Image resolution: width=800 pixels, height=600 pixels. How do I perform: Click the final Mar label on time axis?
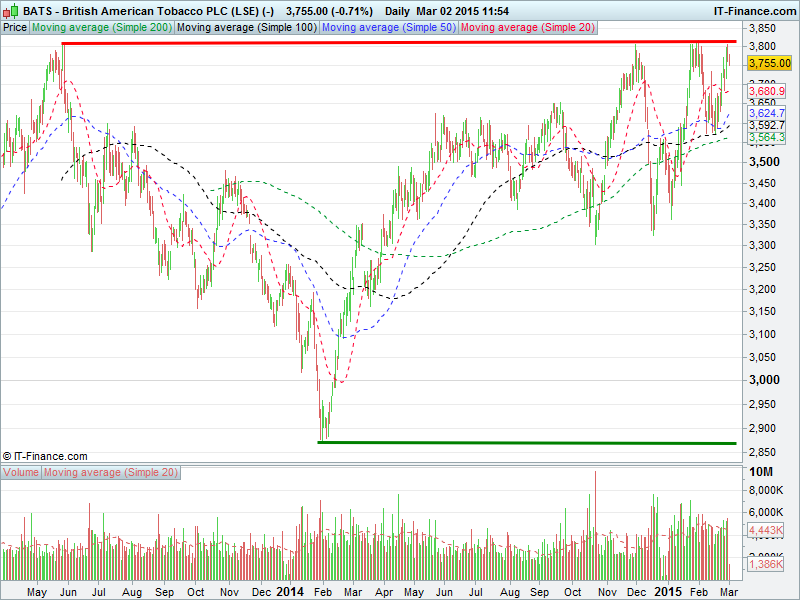coord(729,592)
